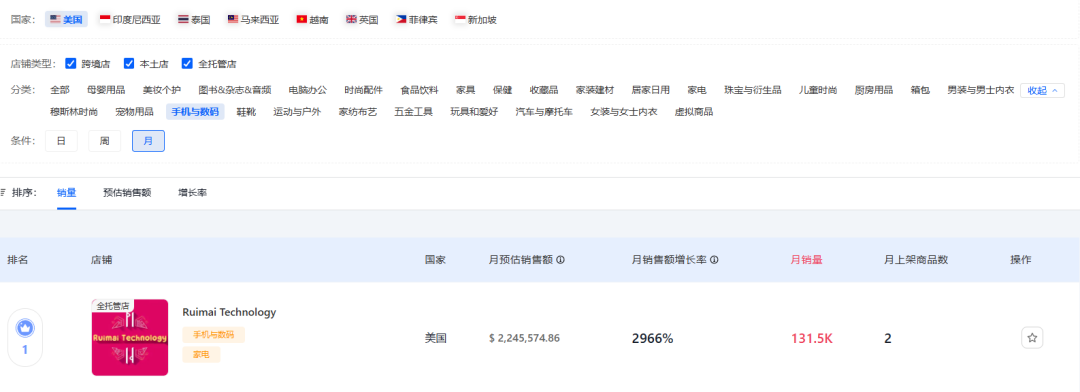This screenshot has height=392, width=1080.
Task: Click 家电 tag under Ruimai Technology
Action: (x=201, y=355)
